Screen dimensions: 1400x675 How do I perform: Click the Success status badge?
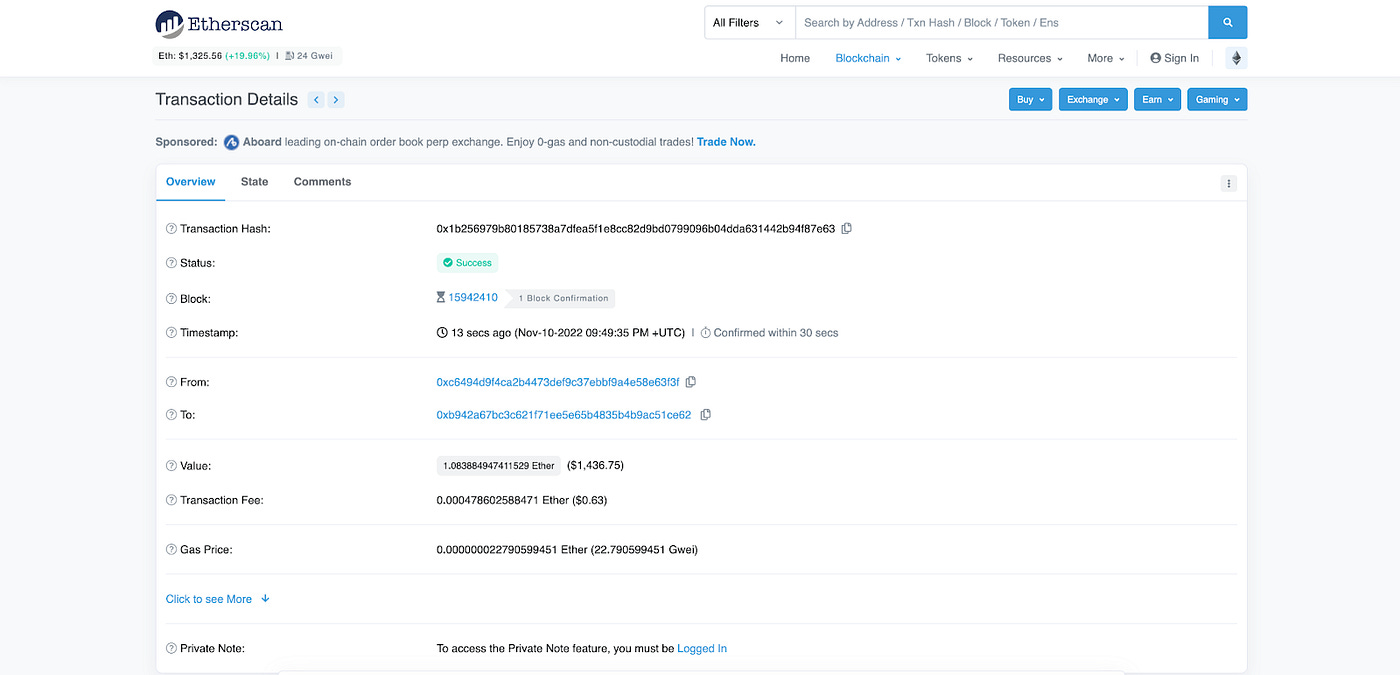click(x=467, y=263)
